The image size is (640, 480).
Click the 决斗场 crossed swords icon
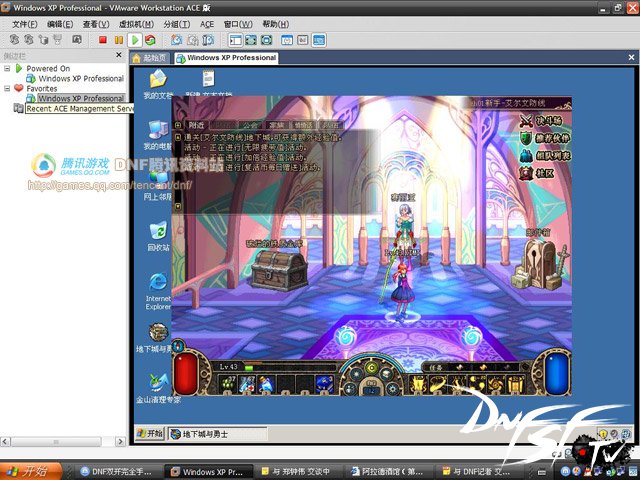(x=526, y=121)
